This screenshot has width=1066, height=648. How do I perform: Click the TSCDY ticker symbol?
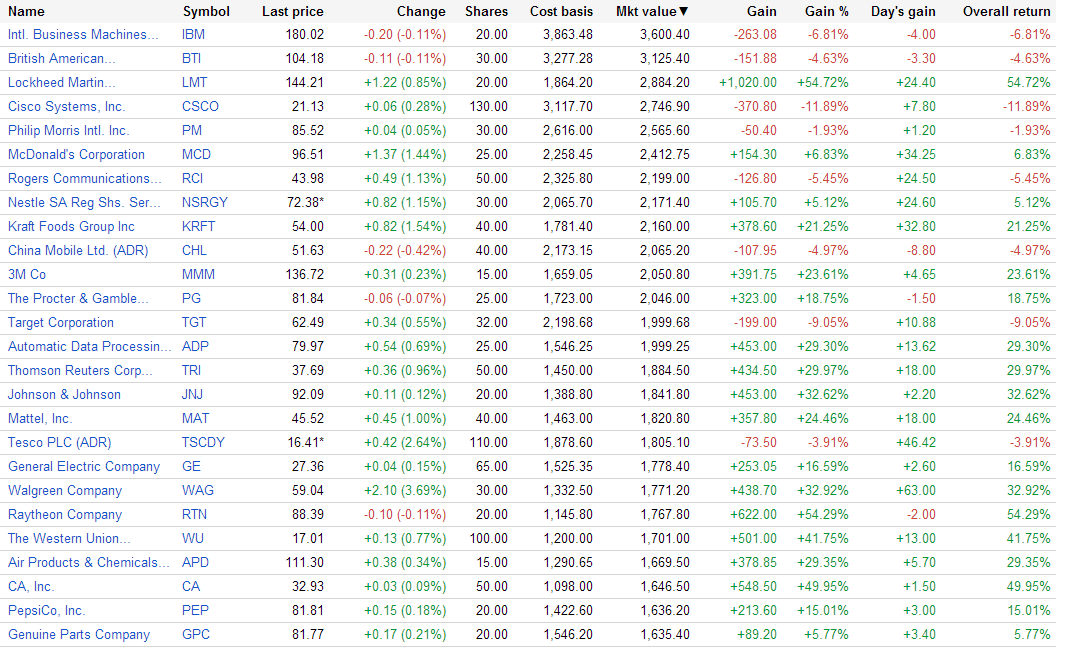pyautogui.click(x=203, y=443)
